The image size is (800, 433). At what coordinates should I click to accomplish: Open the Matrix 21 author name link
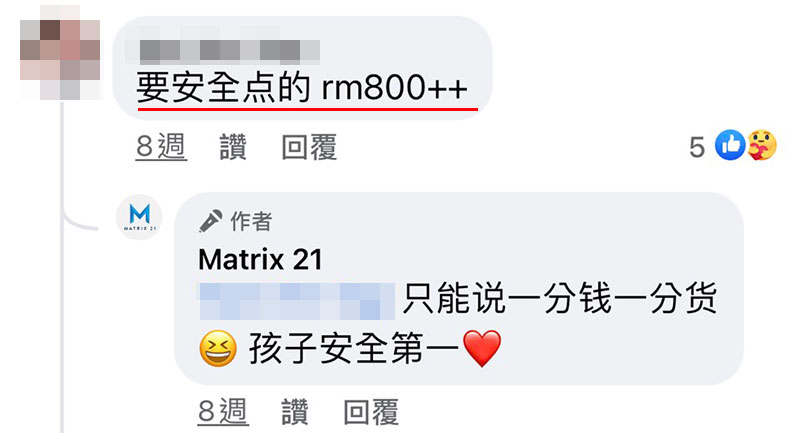point(260,260)
